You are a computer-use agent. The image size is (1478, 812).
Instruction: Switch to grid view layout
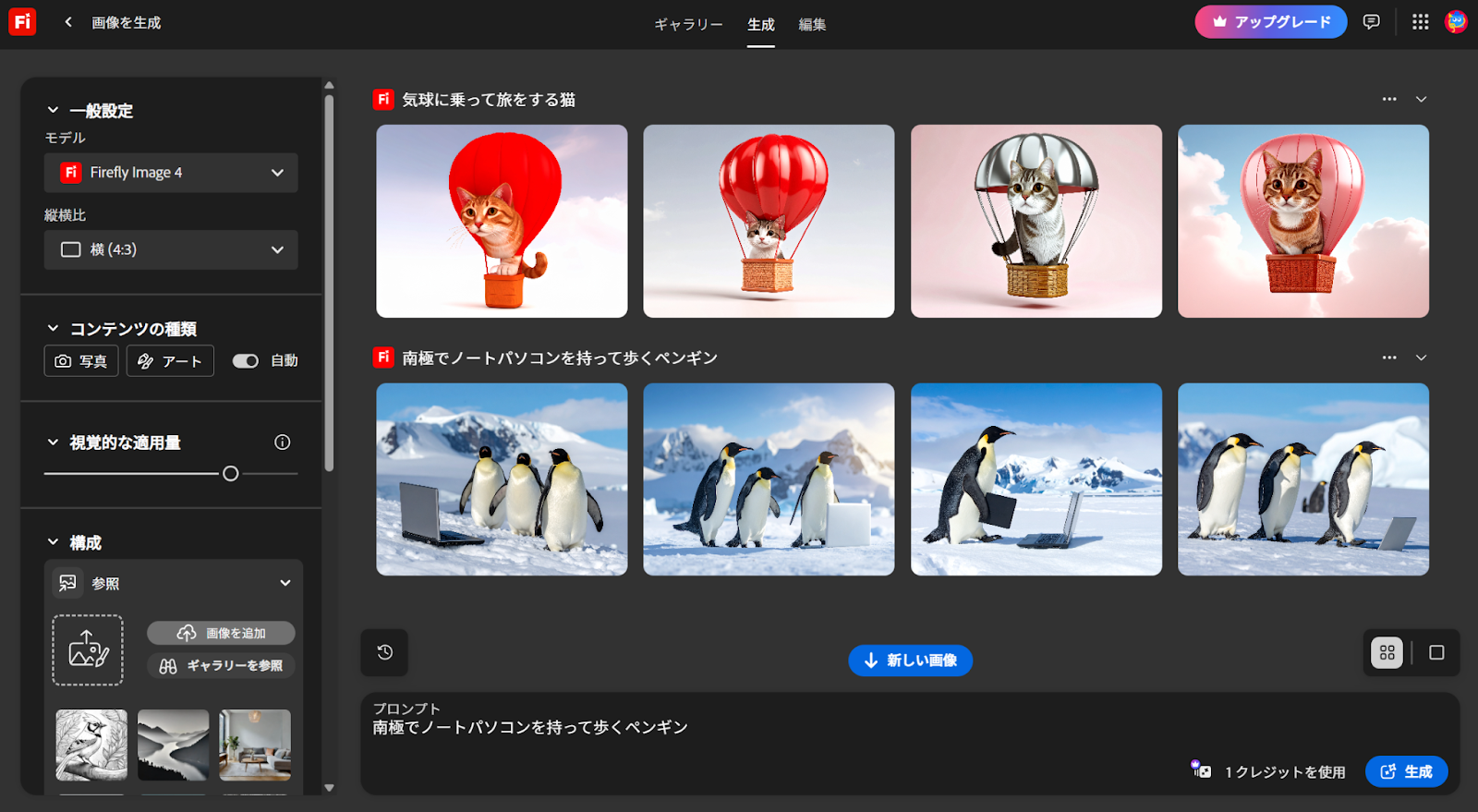click(x=1387, y=653)
